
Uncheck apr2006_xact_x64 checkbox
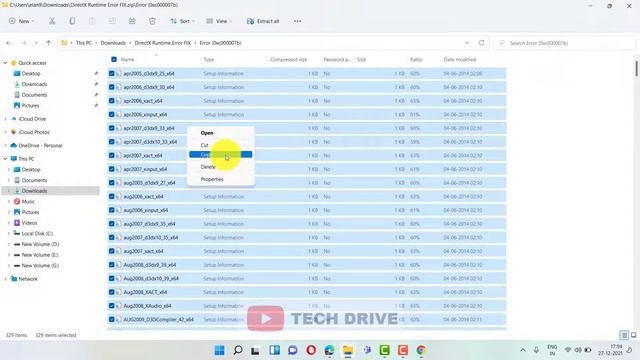coord(111,101)
